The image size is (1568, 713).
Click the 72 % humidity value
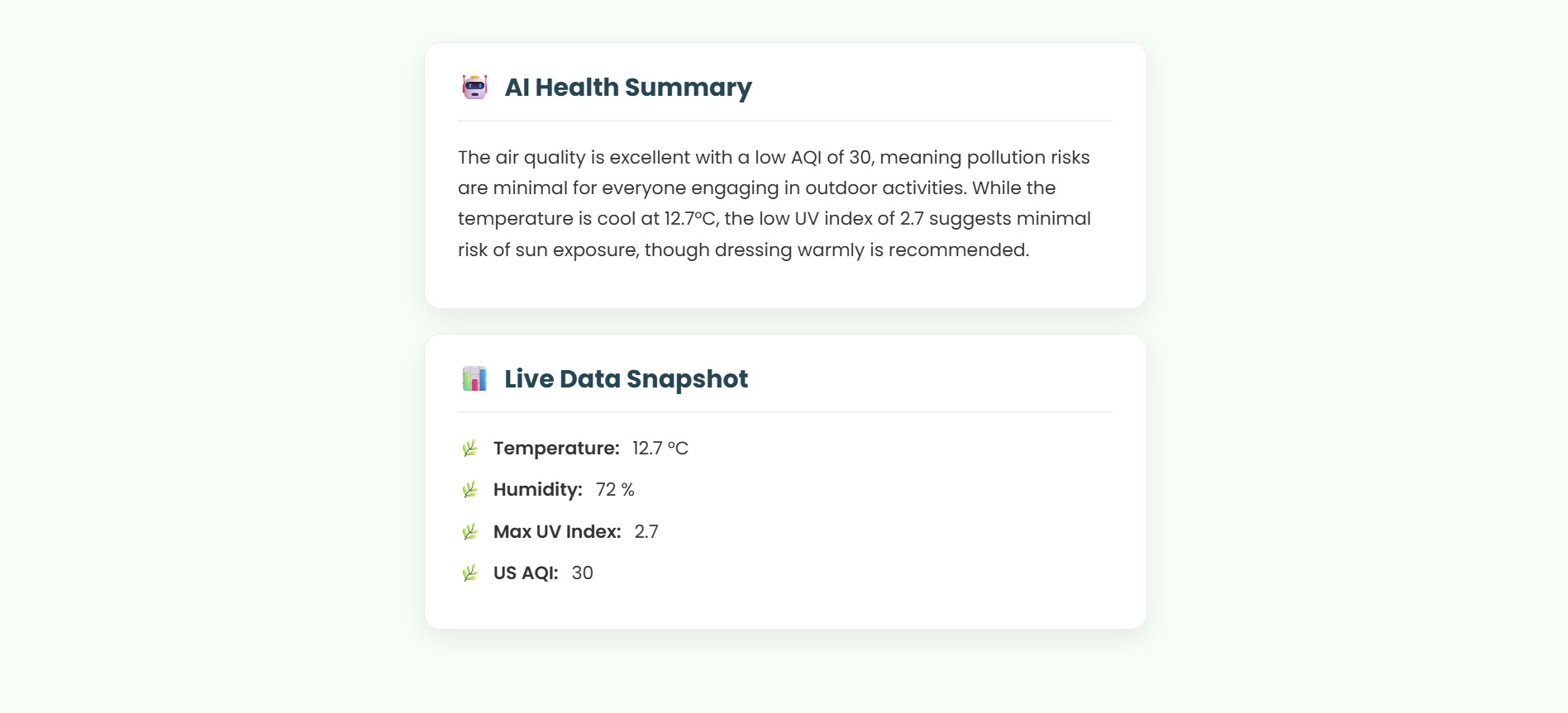click(x=615, y=490)
